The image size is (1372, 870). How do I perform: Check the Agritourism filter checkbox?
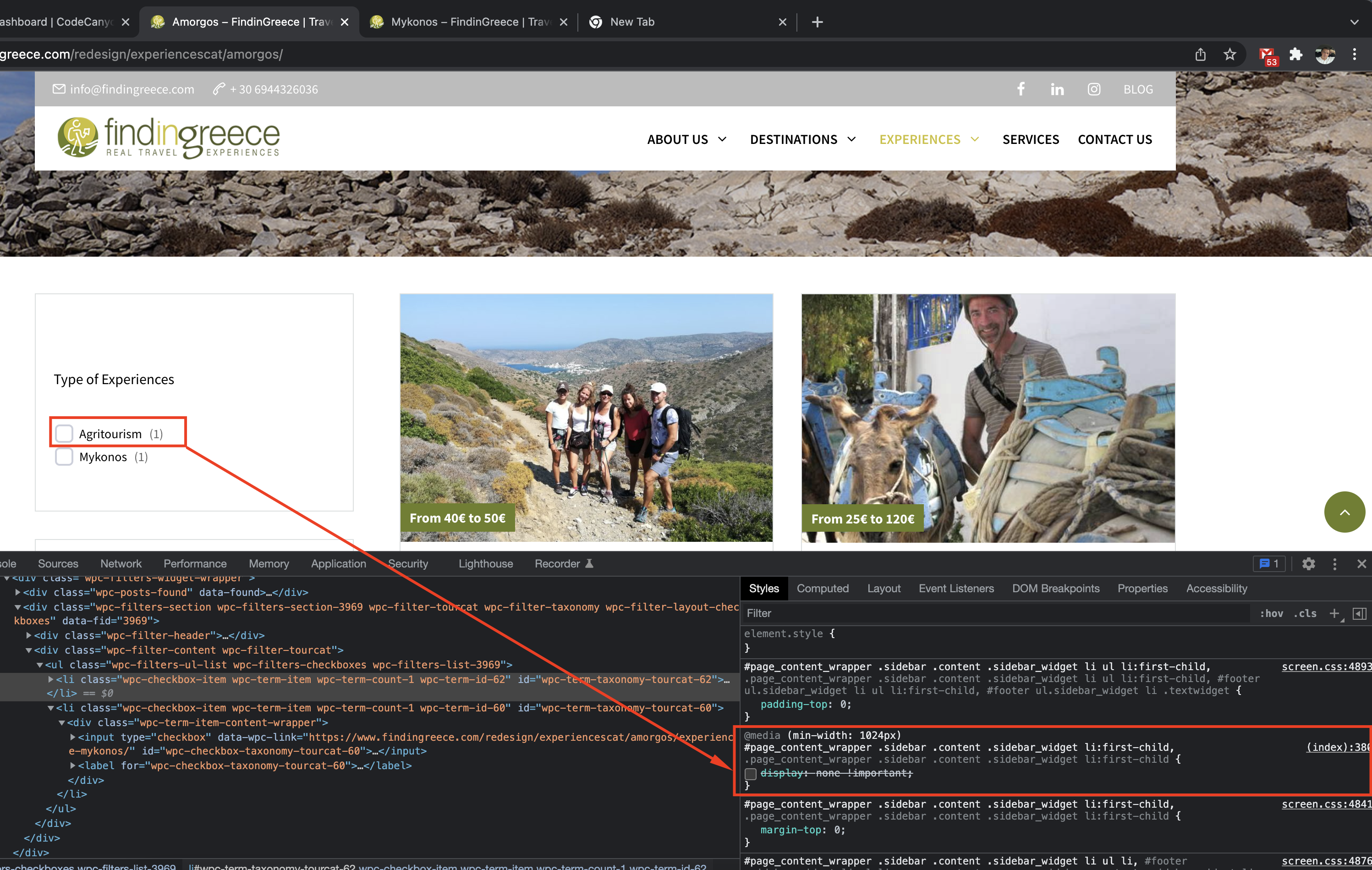64,434
